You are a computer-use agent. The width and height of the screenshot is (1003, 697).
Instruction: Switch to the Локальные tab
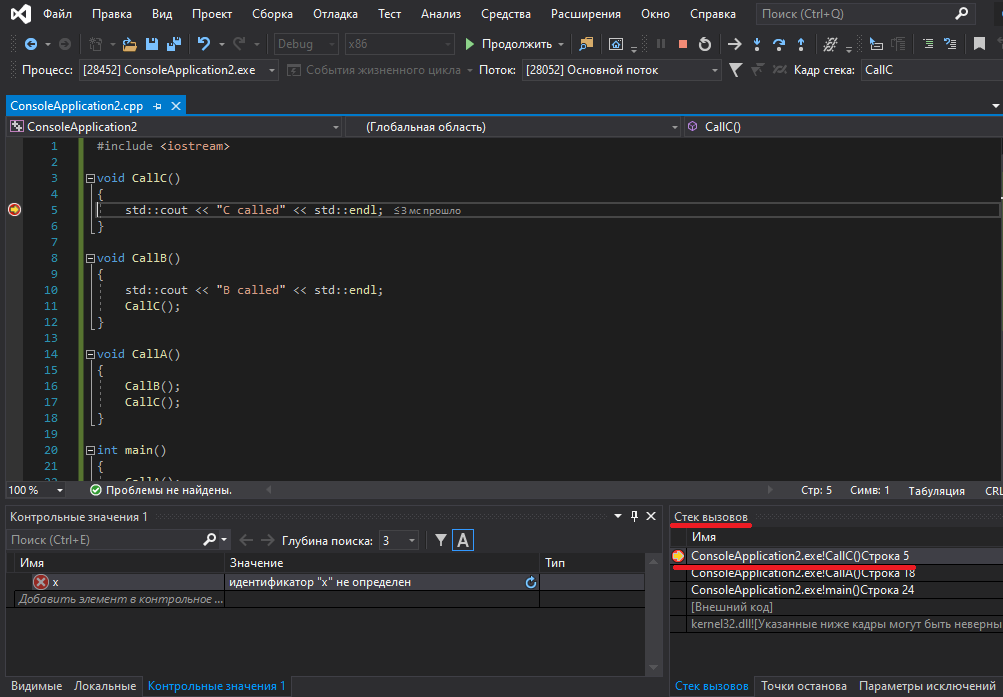pos(105,686)
